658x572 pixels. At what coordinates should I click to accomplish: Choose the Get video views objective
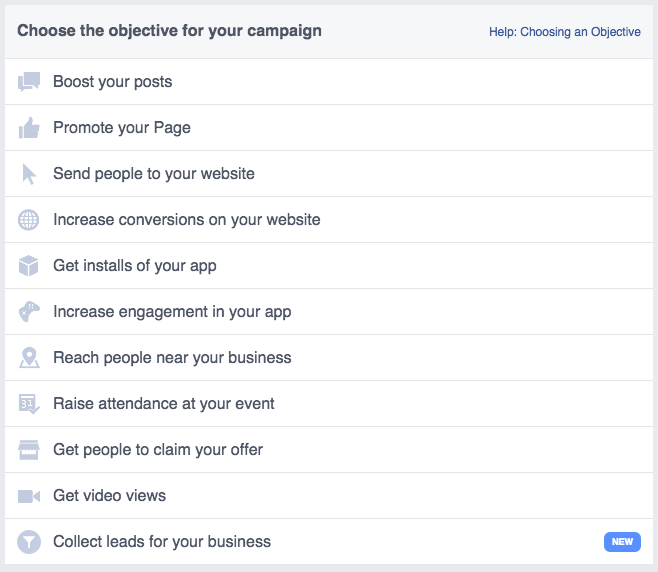click(109, 496)
